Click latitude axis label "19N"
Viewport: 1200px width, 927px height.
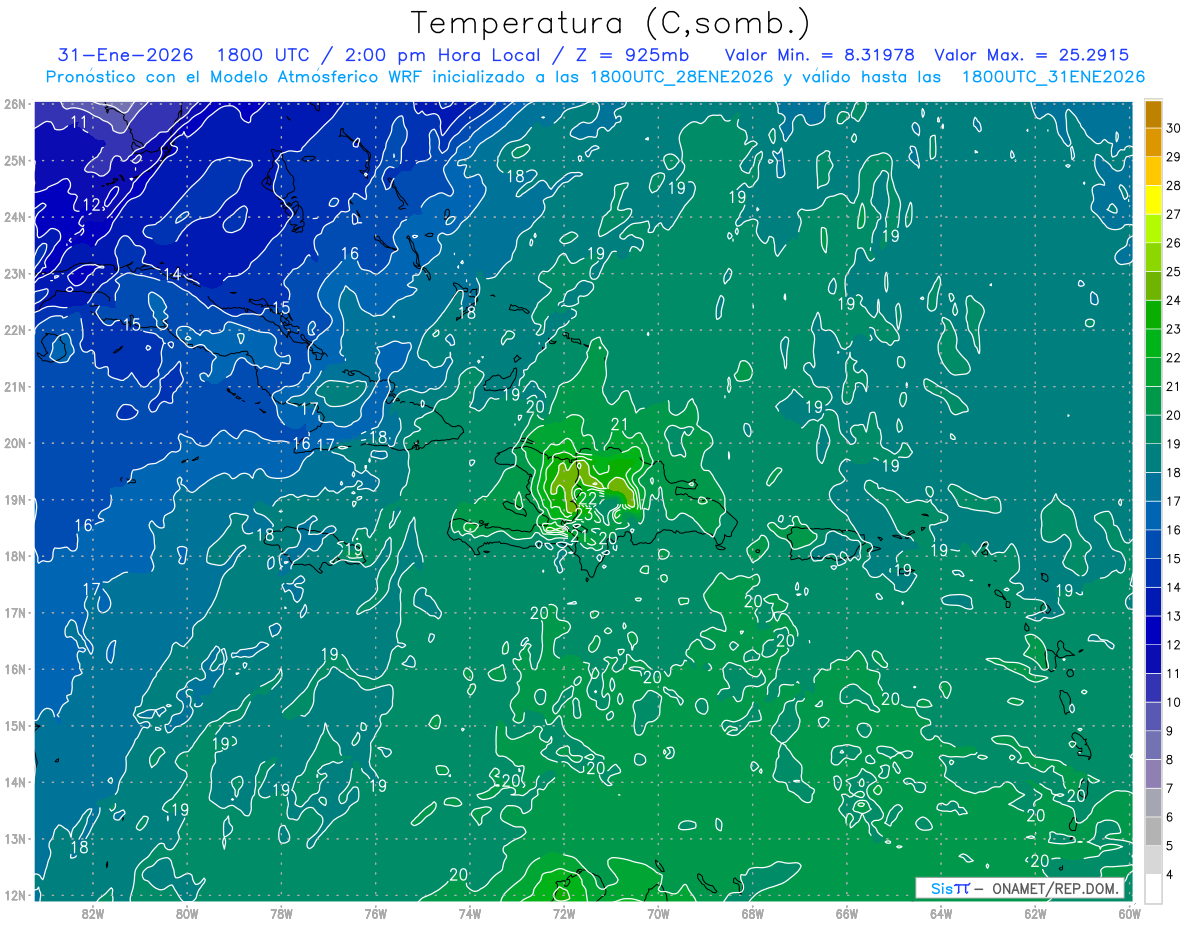[x=15, y=499]
